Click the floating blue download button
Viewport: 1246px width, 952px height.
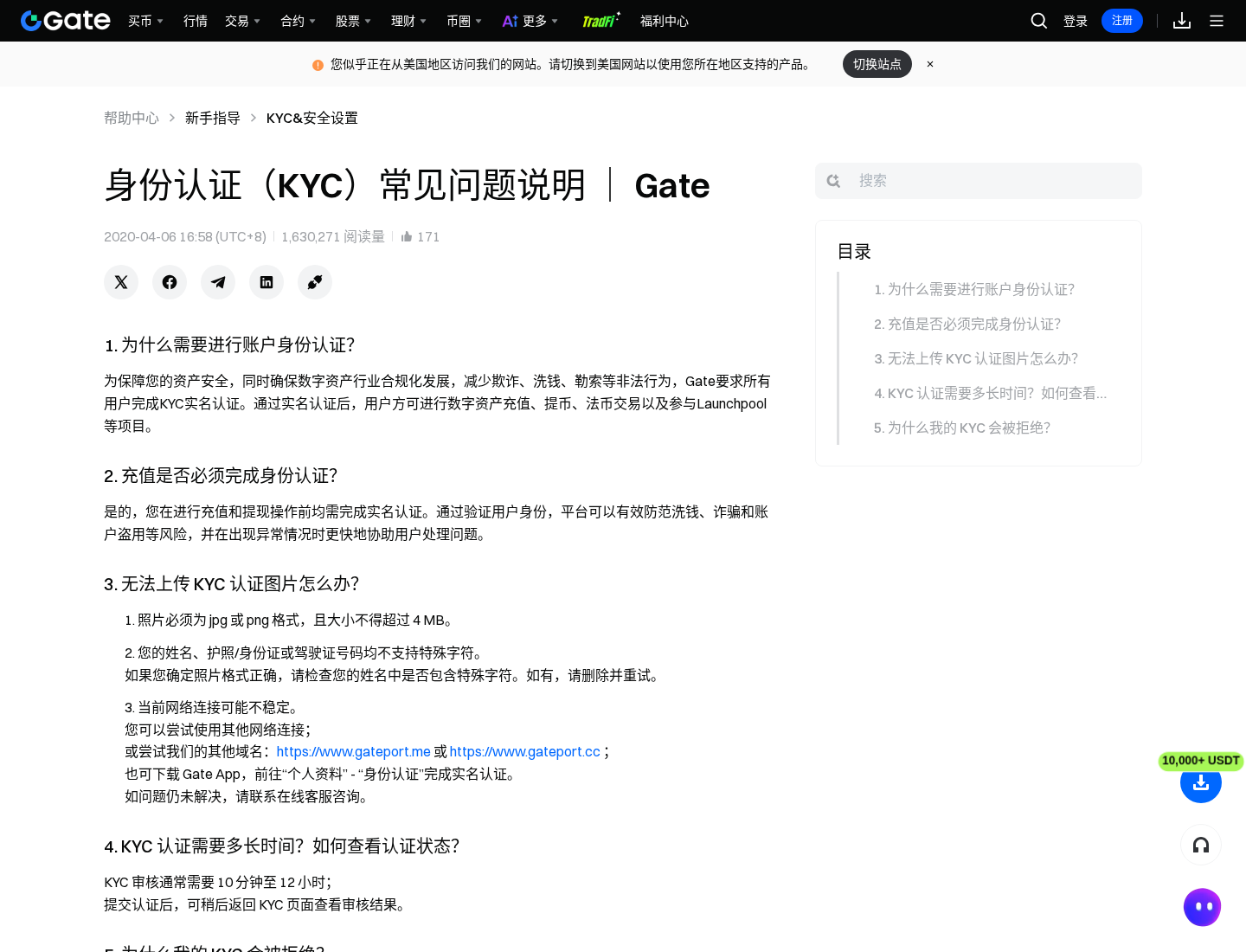pos(1201,782)
